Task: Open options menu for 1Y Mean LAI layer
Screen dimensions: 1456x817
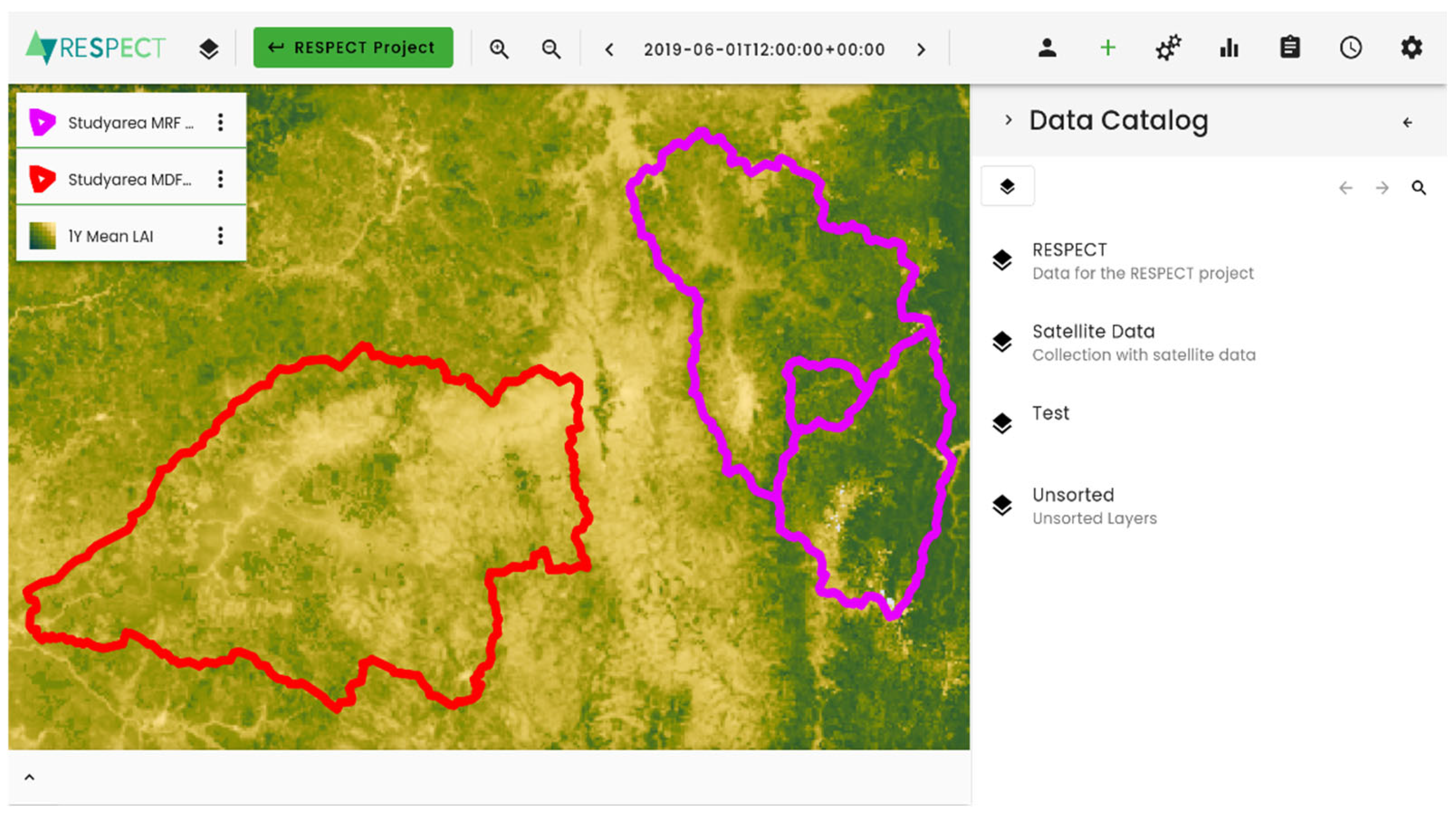Action: pos(220,236)
